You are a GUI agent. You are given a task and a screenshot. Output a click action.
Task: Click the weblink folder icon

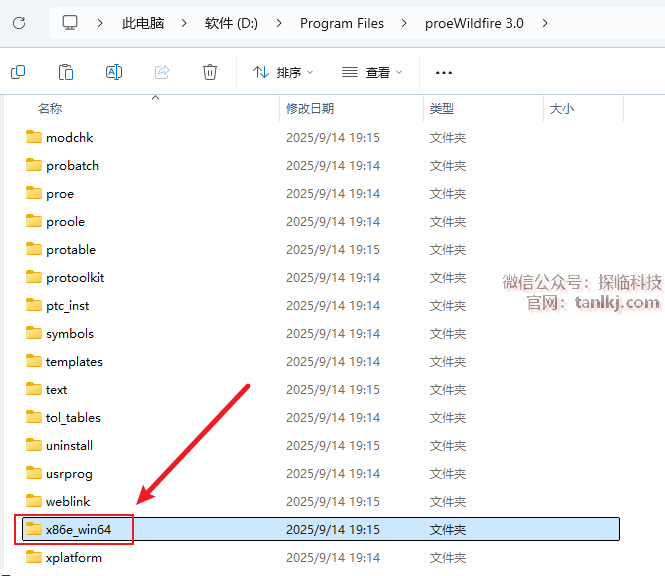(x=34, y=501)
